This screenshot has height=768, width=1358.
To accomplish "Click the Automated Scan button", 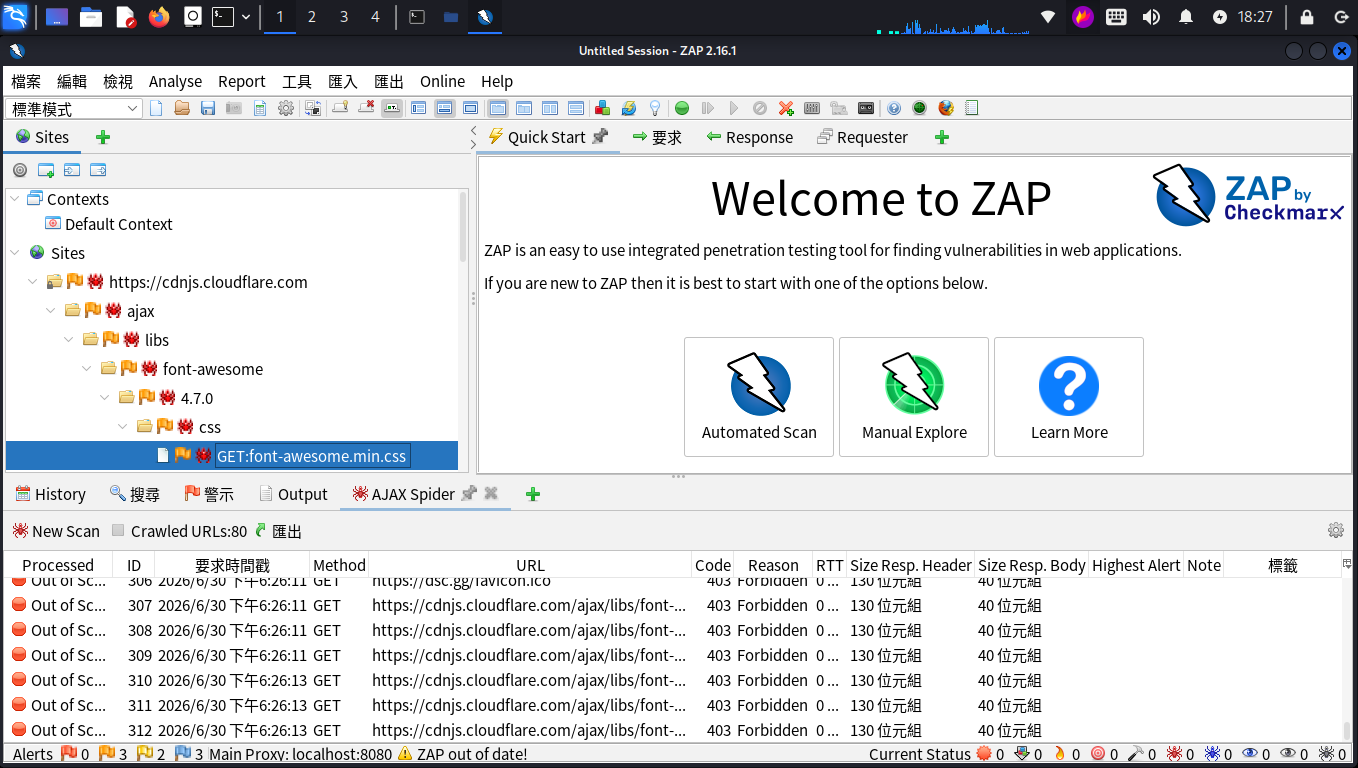I will (x=759, y=397).
